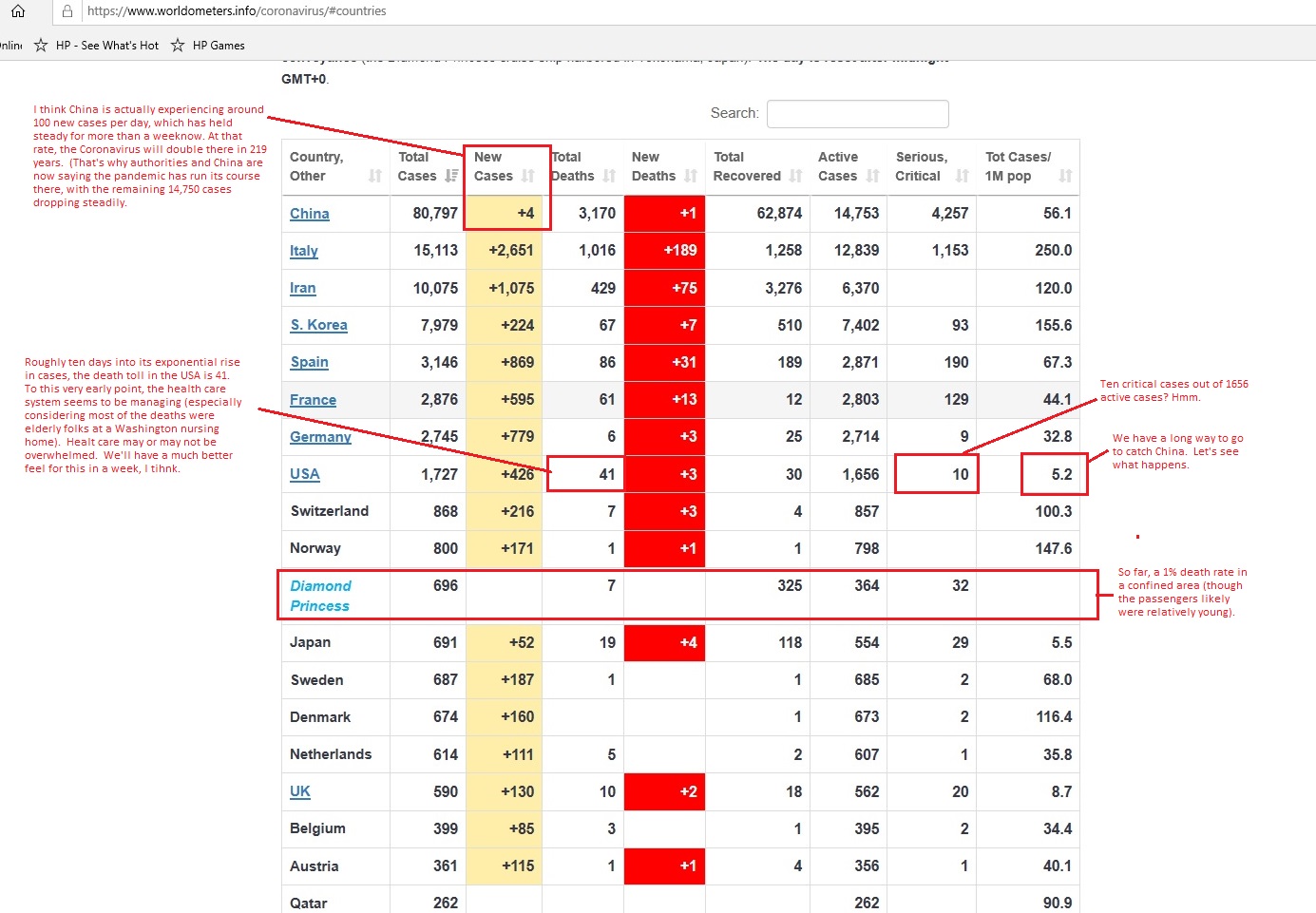Click the Diamond Princess row label
This screenshot has height=913, width=1316.
point(320,596)
